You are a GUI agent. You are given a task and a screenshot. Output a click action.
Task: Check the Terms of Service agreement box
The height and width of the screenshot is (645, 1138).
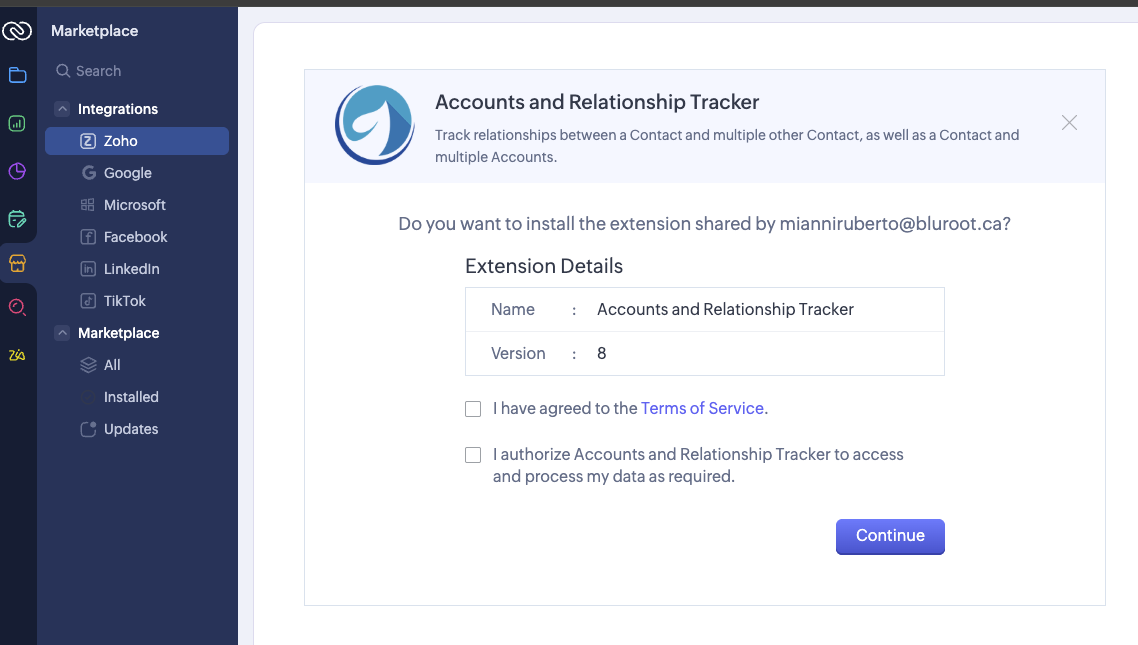coord(473,408)
